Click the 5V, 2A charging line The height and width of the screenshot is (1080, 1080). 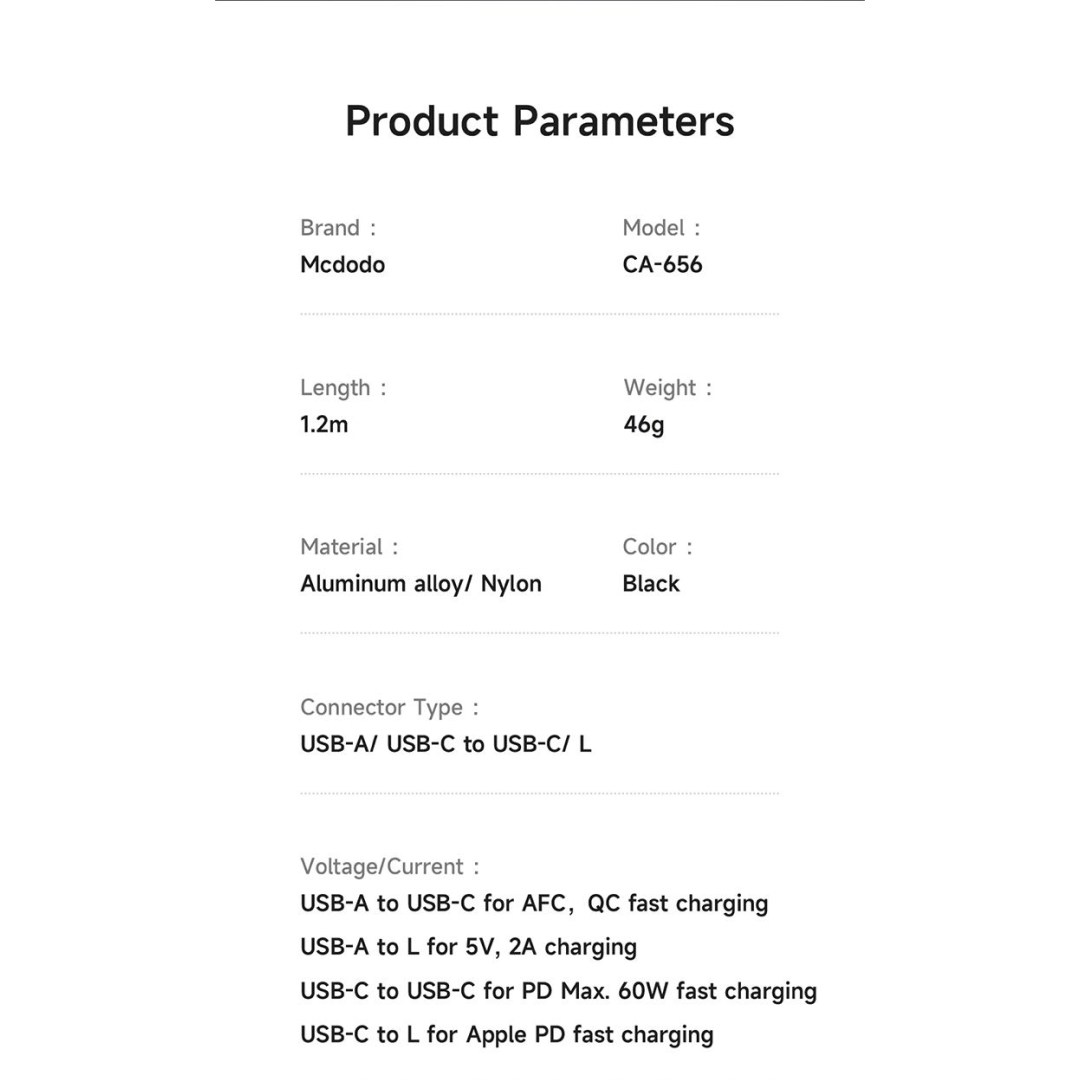coord(468,947)
